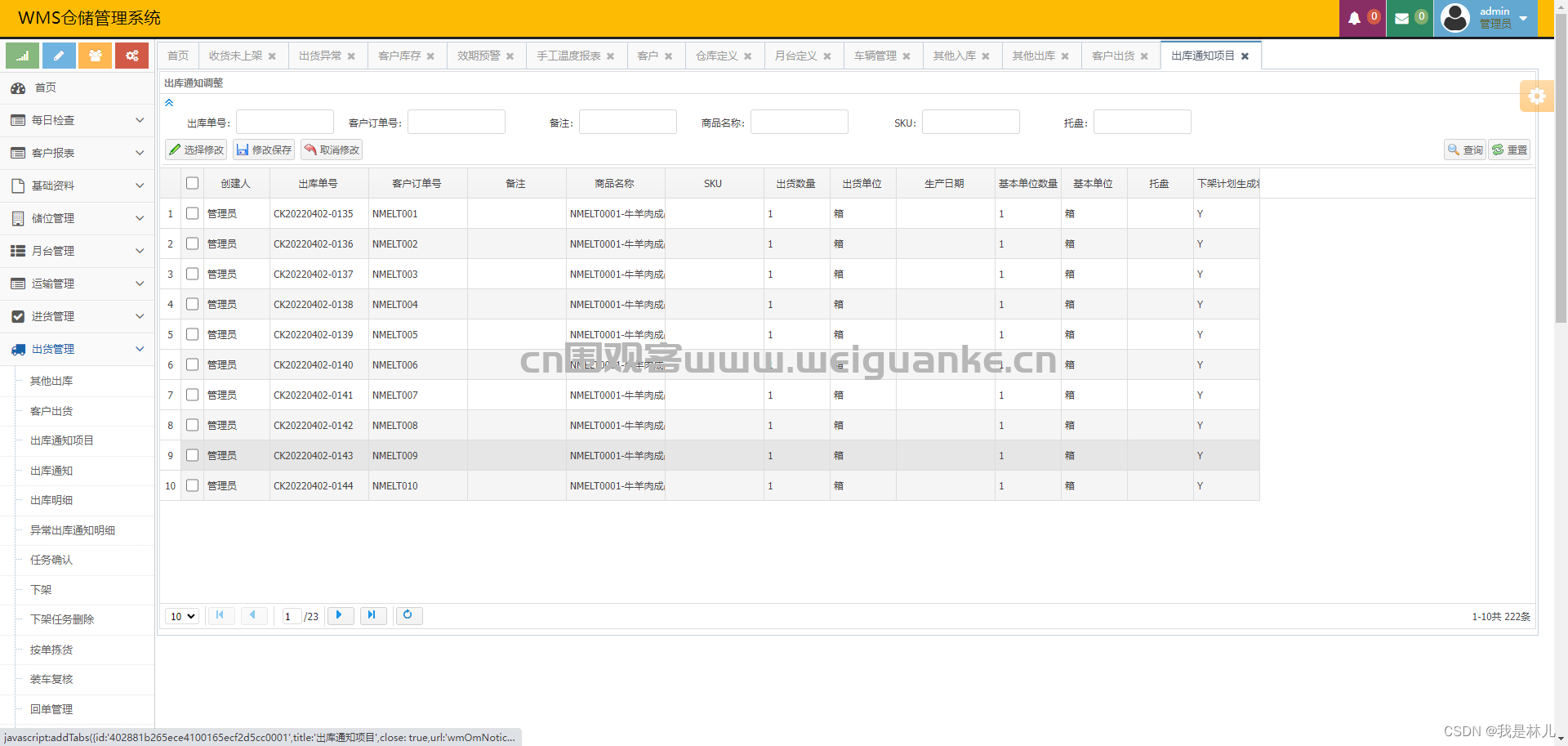Image resolution: width=1568 pixels, height=746 pixels.
Task: Check the row for CK20220402-0143
Action: click(x=193, y=455)
